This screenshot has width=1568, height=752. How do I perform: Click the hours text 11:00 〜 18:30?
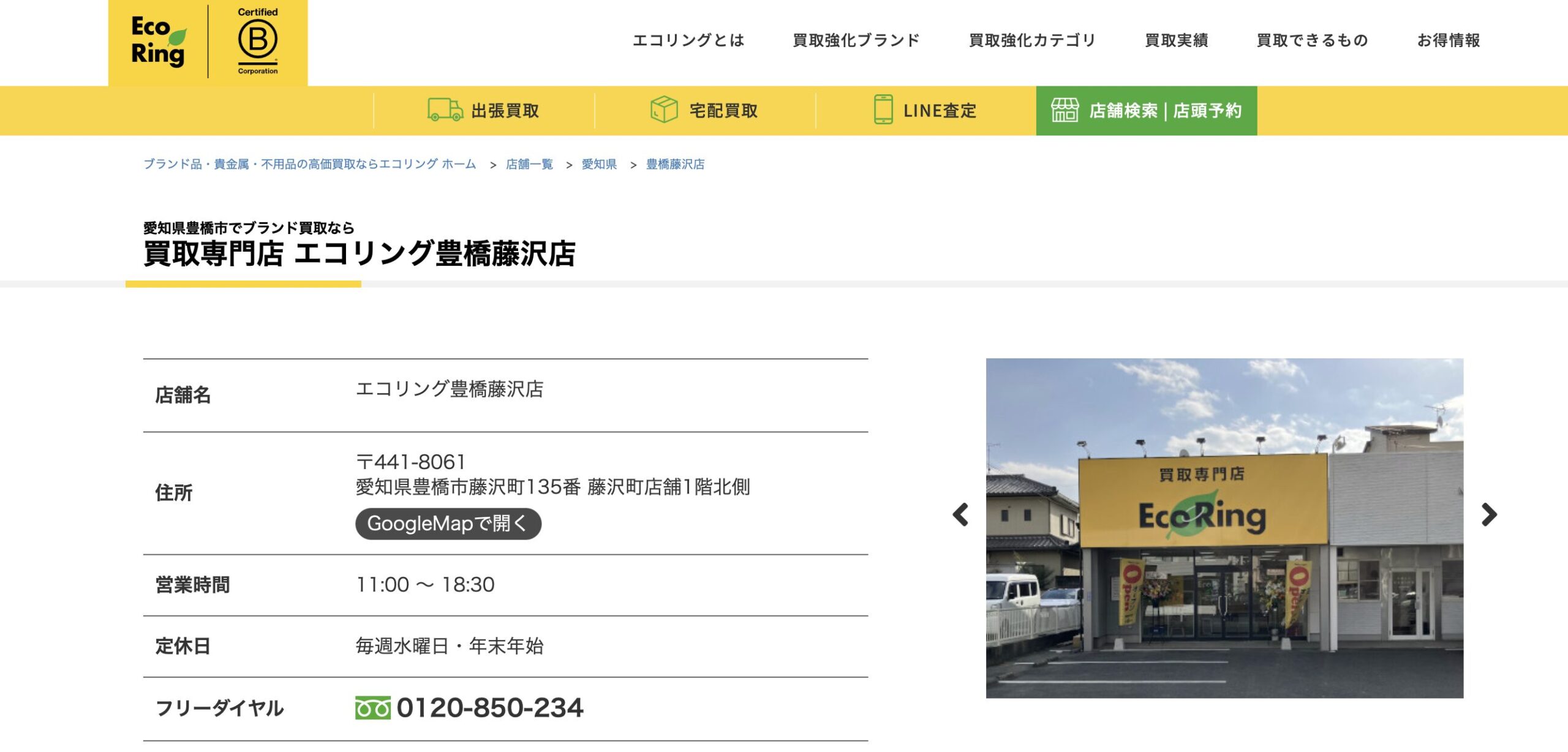425,585
